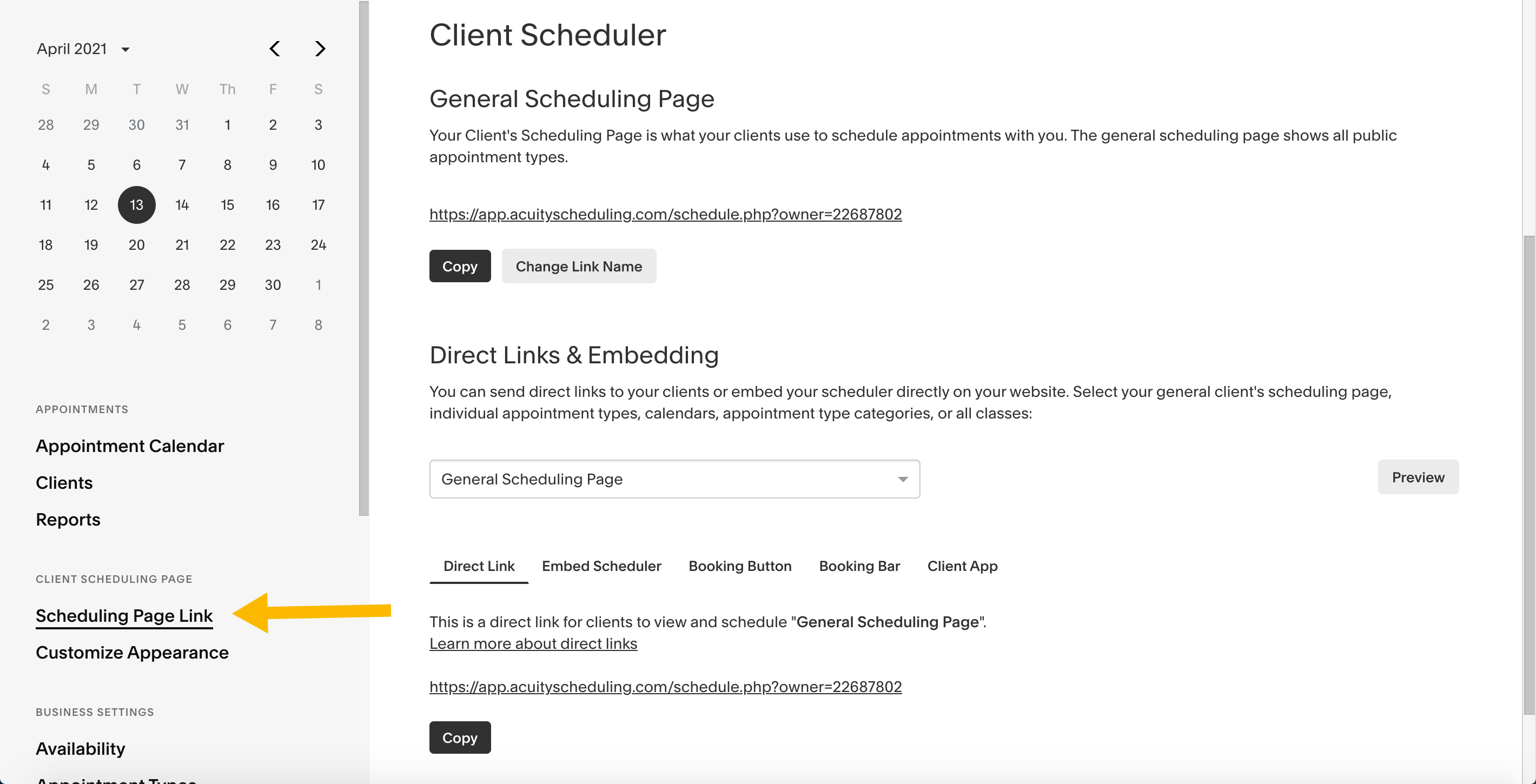
Task: Open Customize Appearance in the sidebar
Action: coord(133,652)
